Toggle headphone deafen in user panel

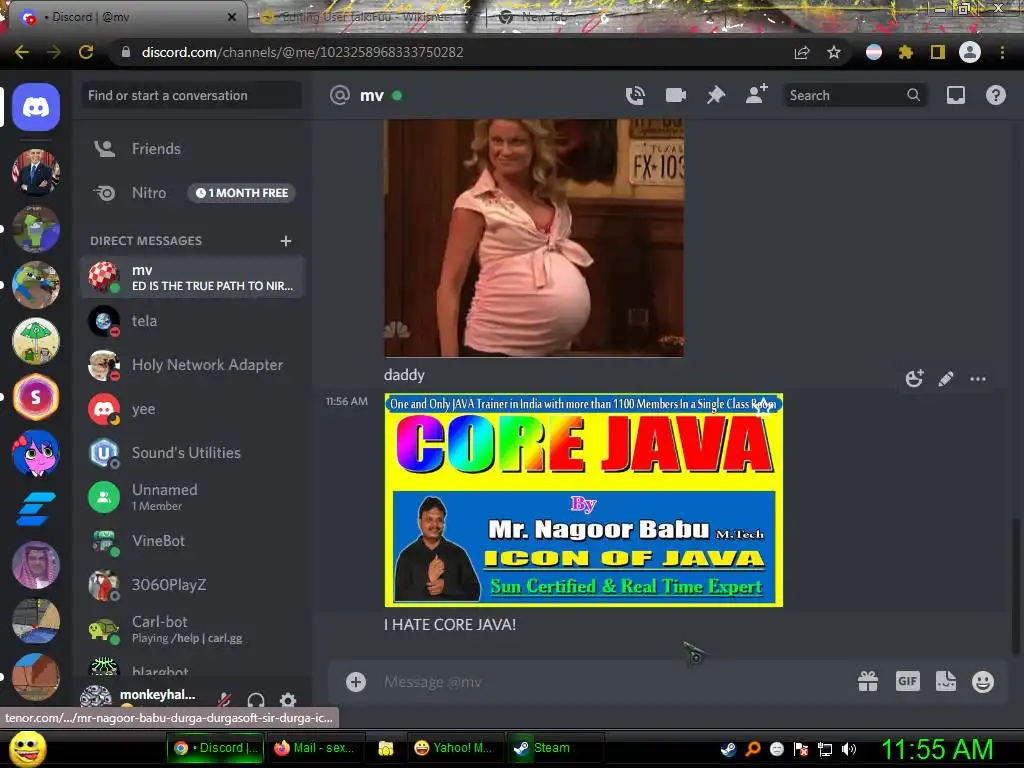256,701
